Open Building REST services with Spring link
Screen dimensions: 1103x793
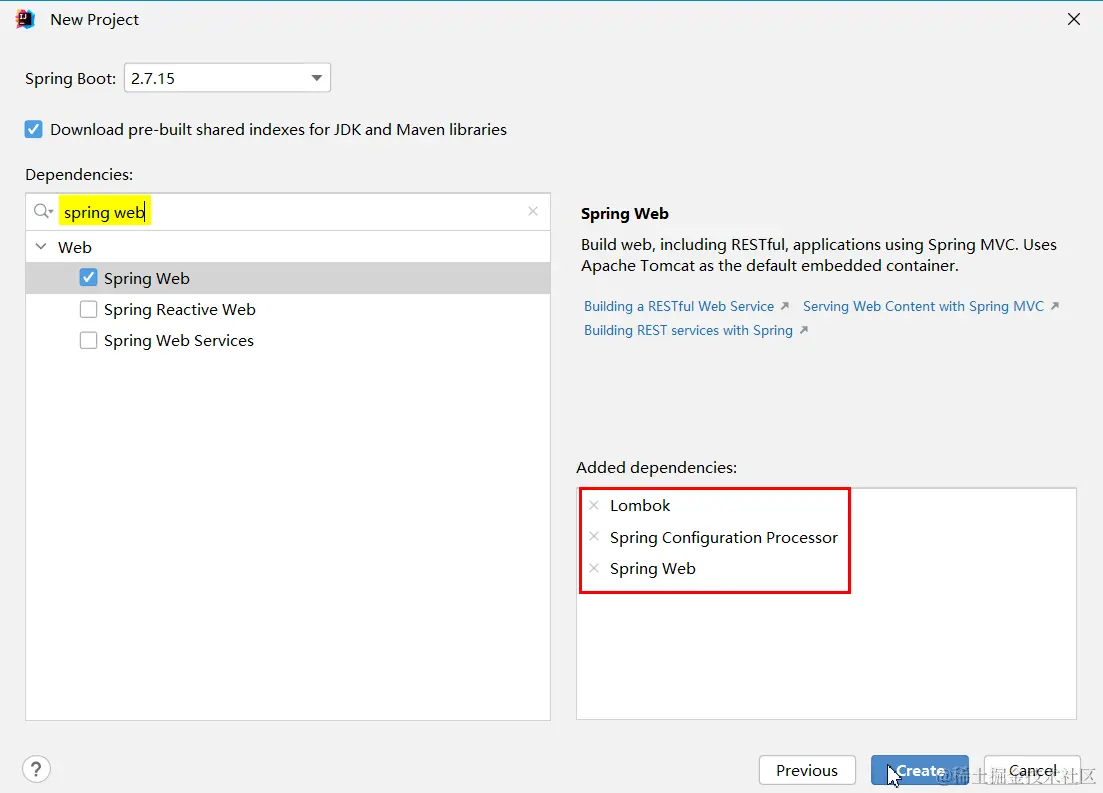(688, 330)
